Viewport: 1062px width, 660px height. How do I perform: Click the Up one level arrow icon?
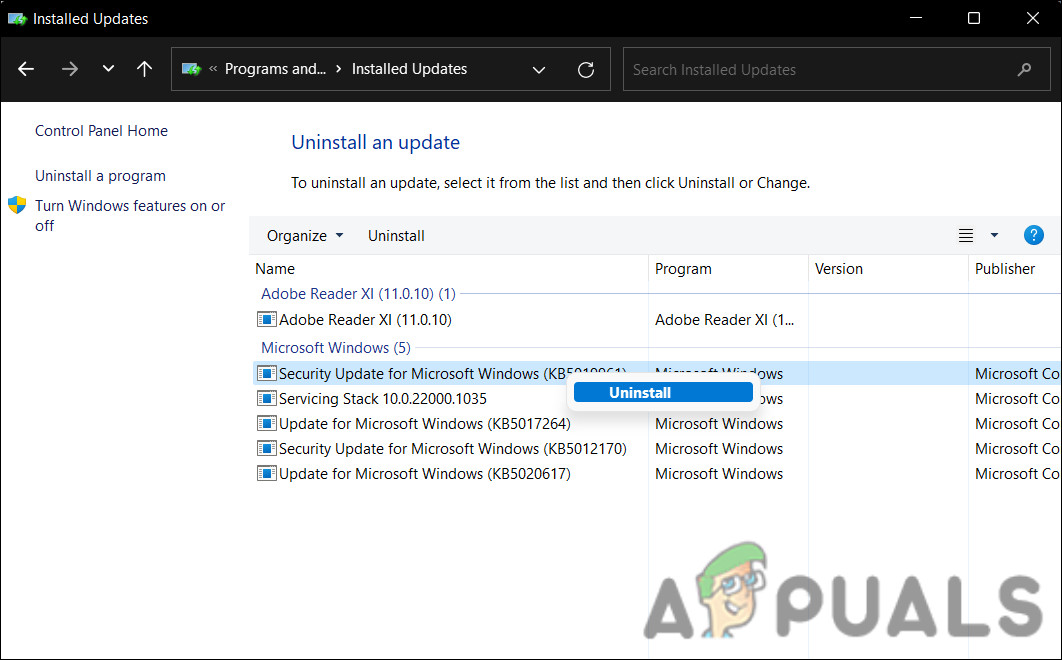pyautogui.click(x=144, y=69)
